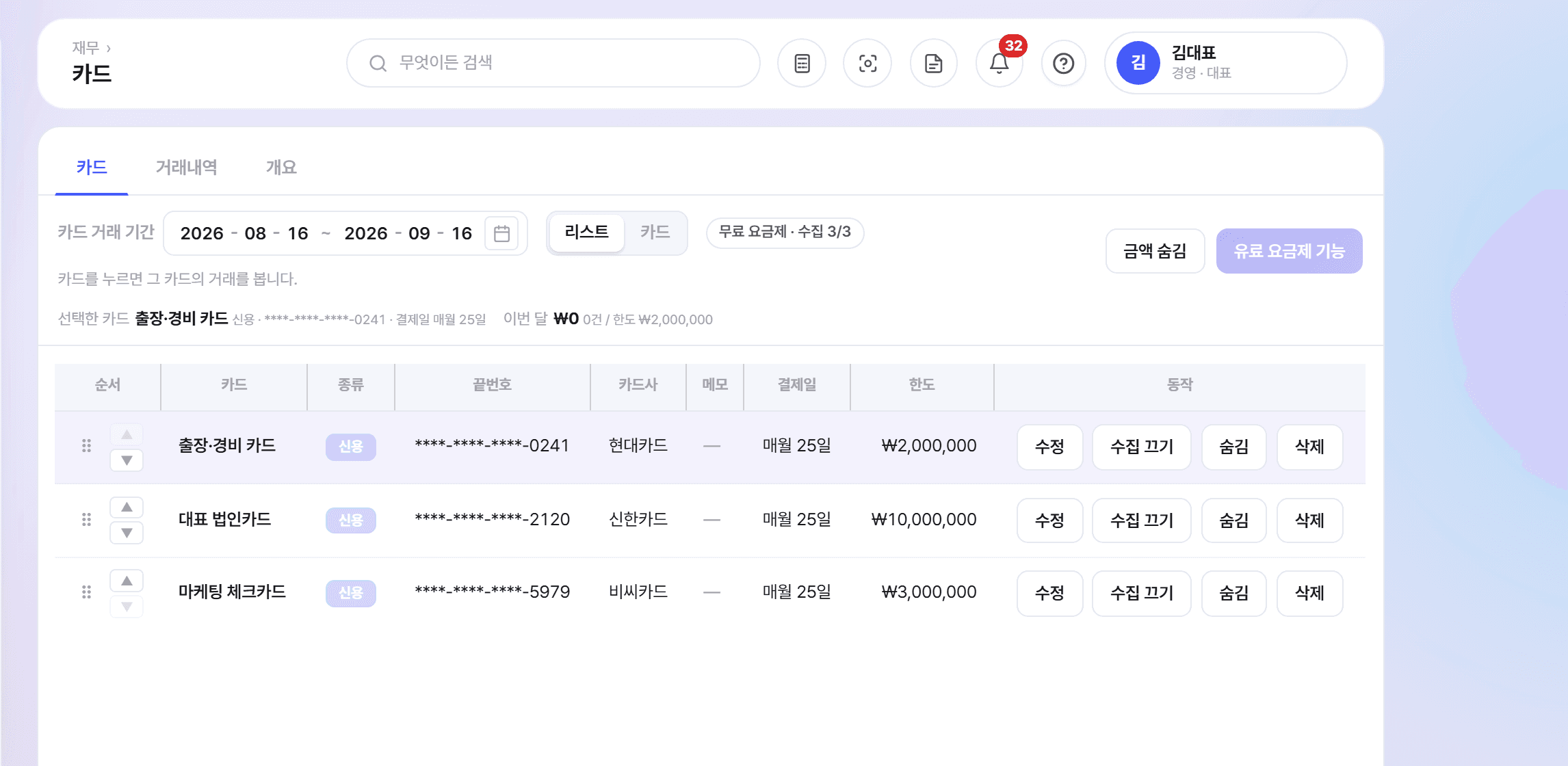The height and width of the screenshot is (766, 1568).
Task: Open 김대표 profile menu
Action: click(x=1225, y=63)
